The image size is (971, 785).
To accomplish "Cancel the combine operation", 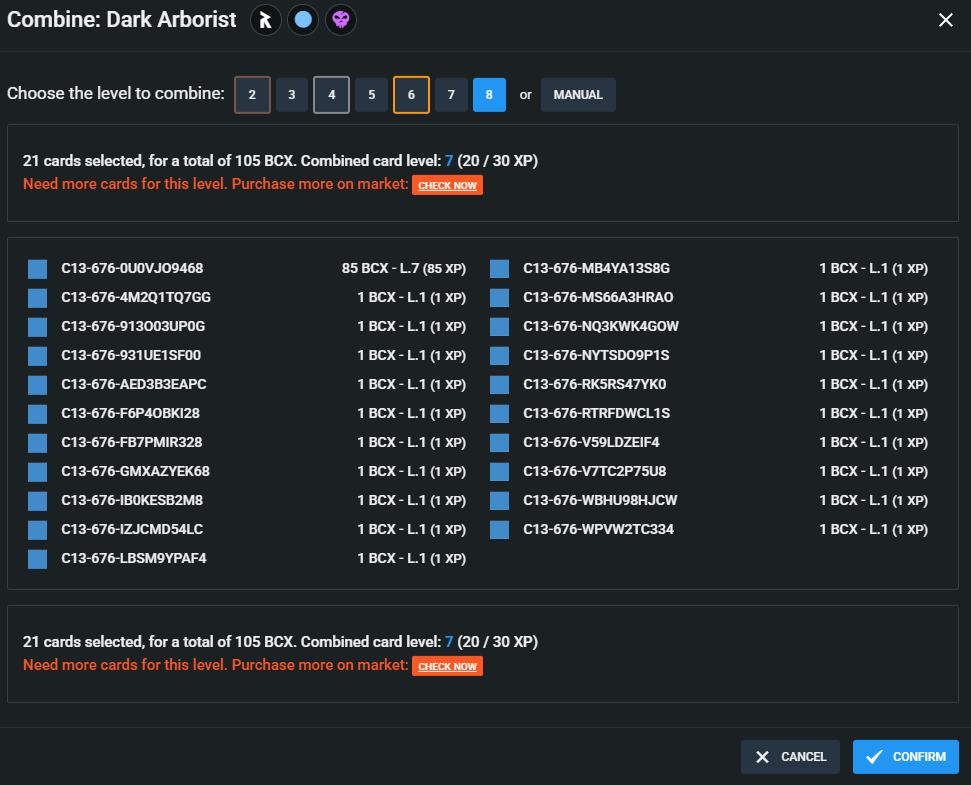I will coord(790,757).
